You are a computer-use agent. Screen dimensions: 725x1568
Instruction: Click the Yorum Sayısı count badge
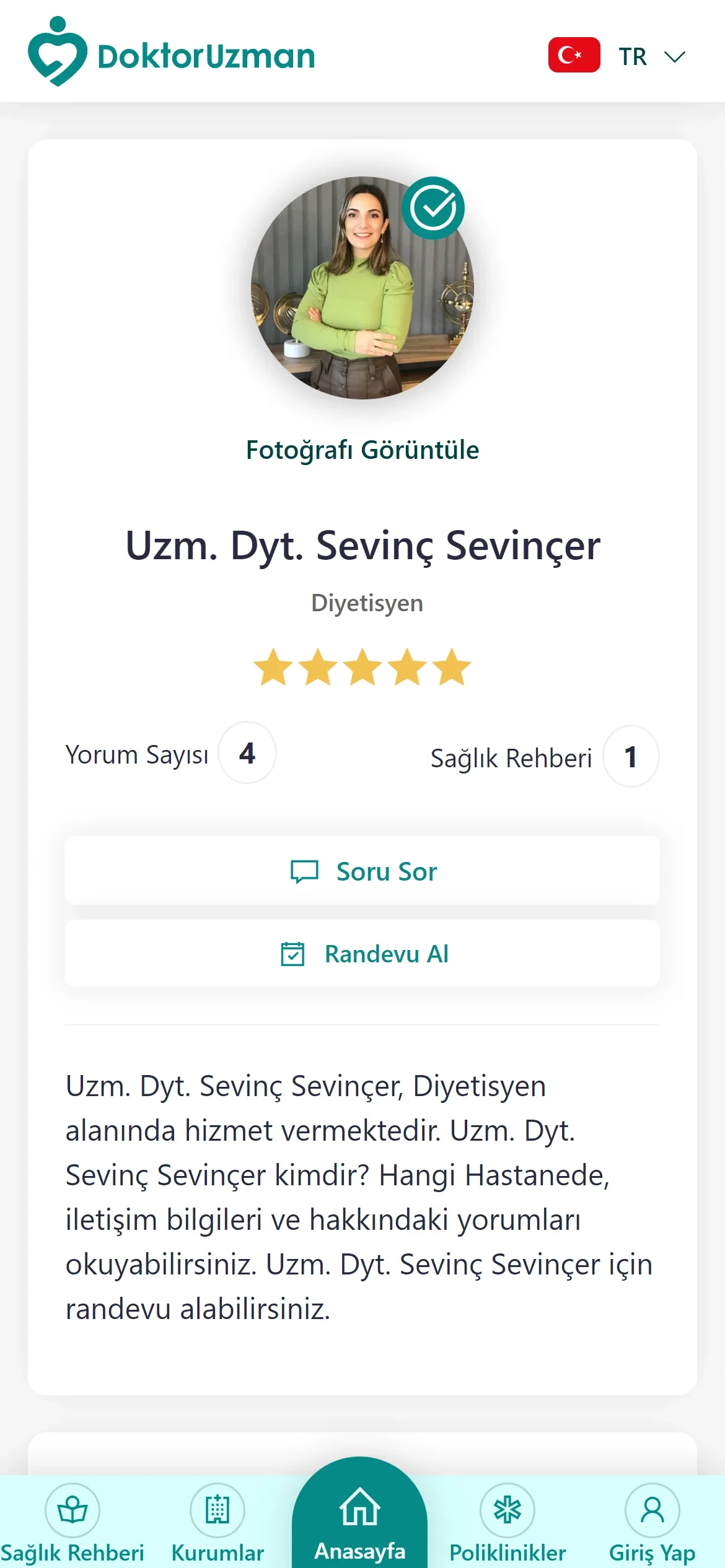point(247,753)
